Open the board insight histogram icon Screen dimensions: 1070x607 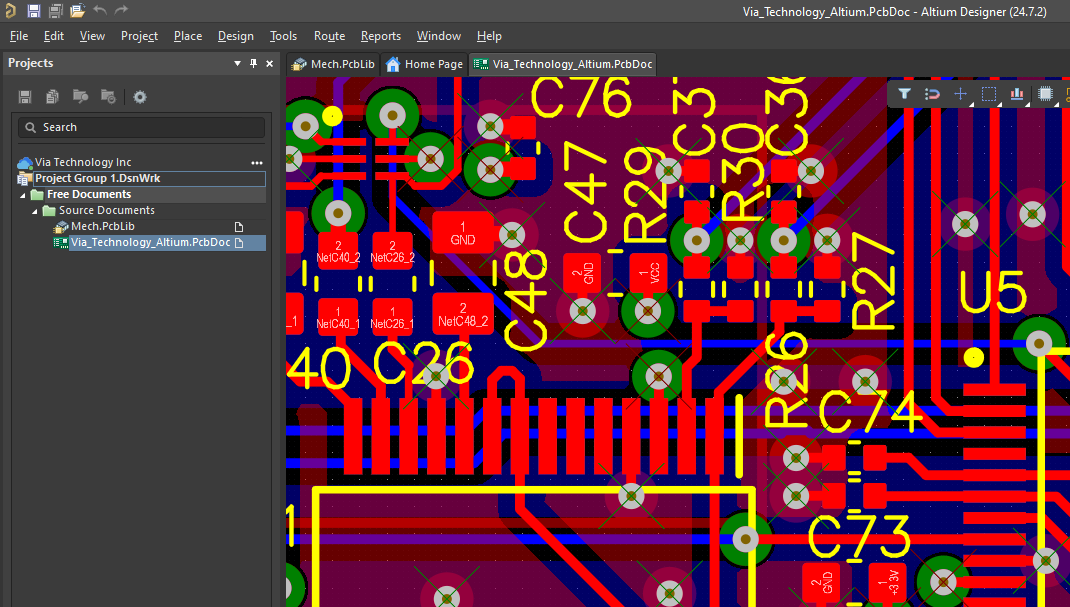(1016, 93)
